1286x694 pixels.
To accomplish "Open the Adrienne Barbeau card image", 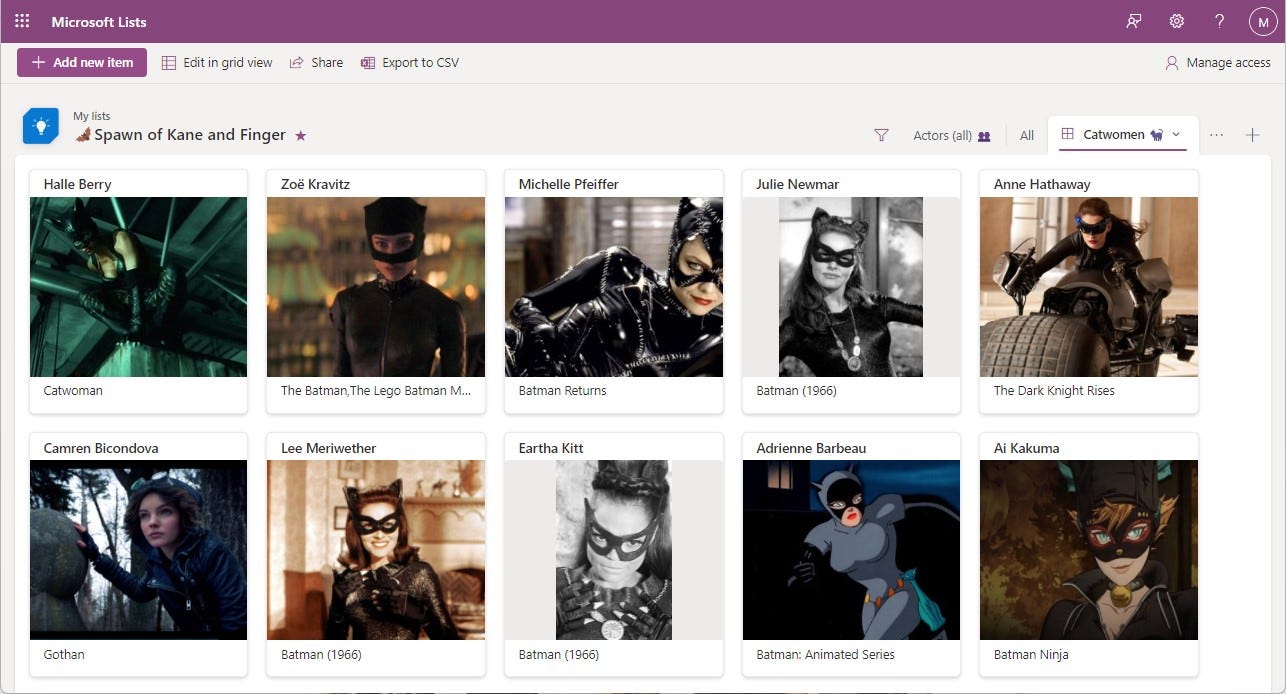I will (851, 550).
